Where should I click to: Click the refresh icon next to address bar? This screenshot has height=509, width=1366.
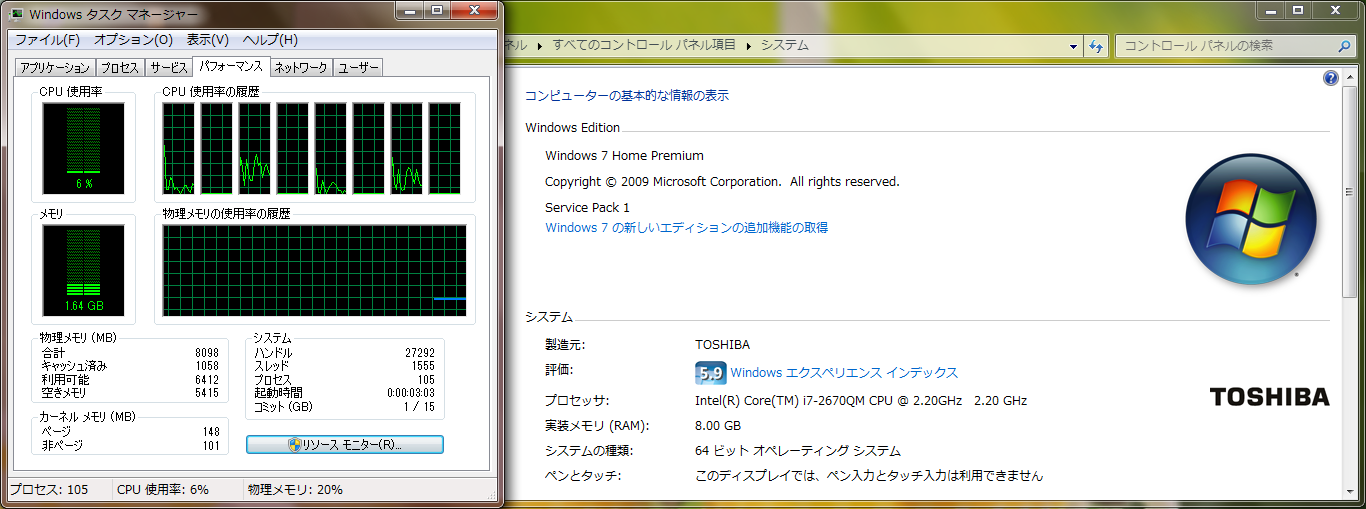pos(1096,46)
